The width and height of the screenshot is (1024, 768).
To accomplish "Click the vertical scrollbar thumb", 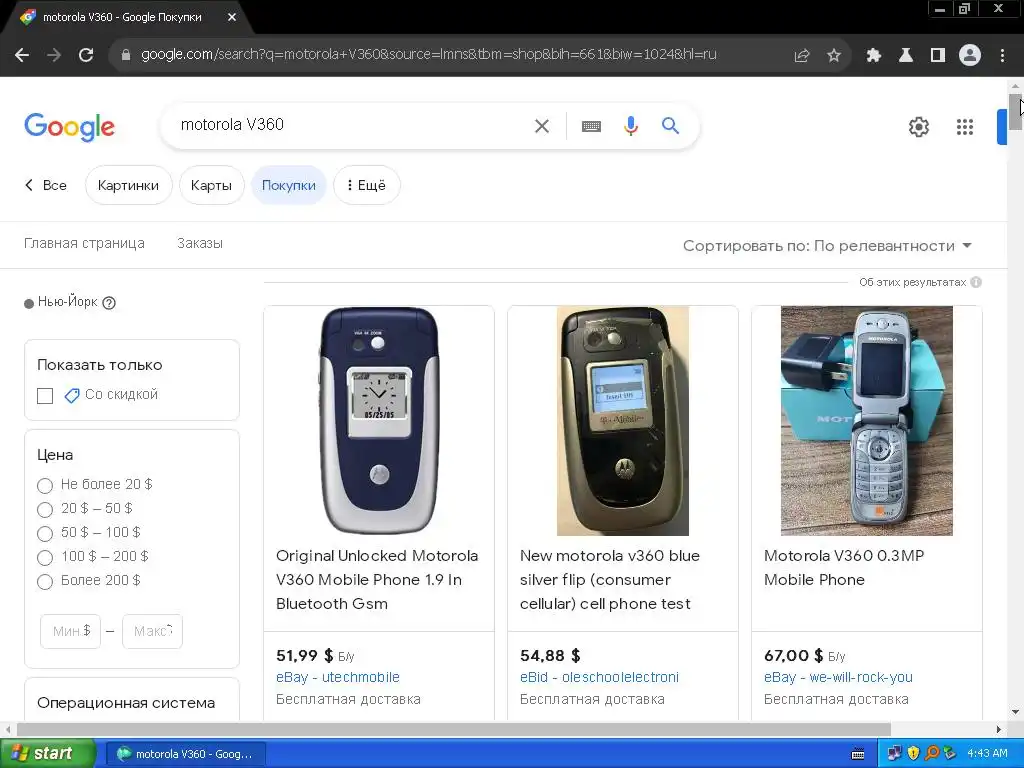I will [x=1016, y=111].
